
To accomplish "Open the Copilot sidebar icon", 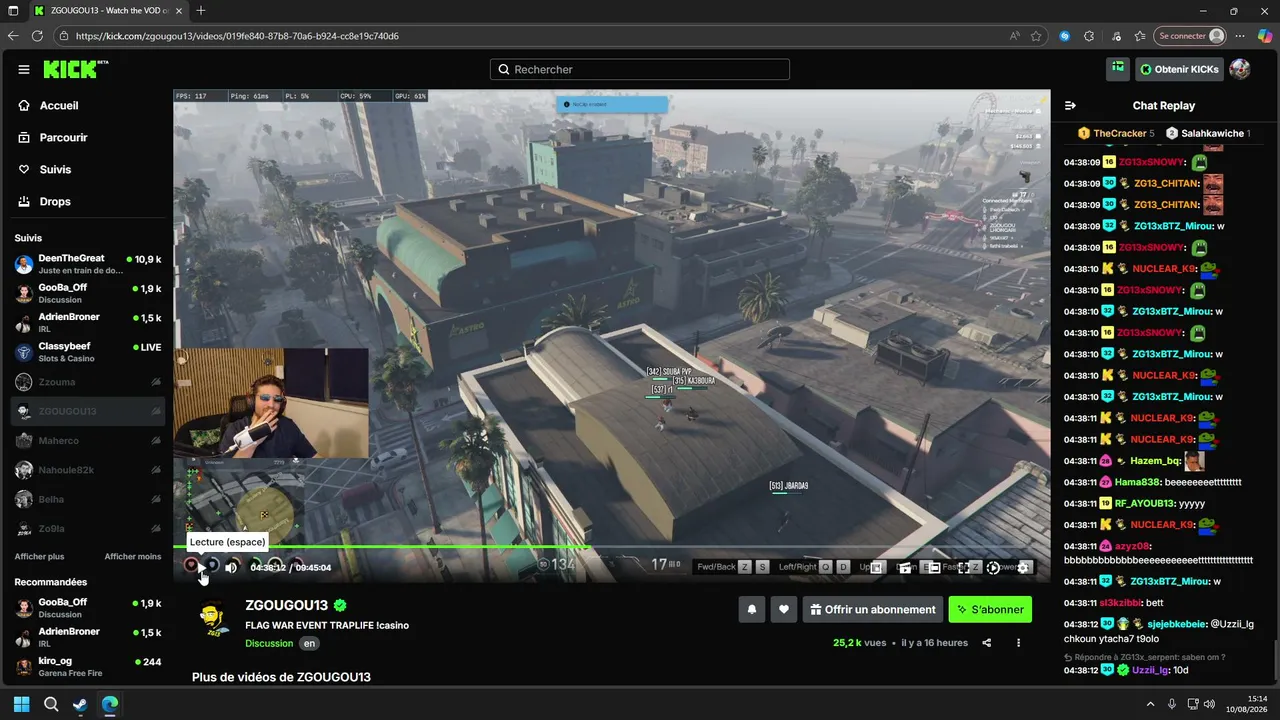I will (x=1266, y=36).
